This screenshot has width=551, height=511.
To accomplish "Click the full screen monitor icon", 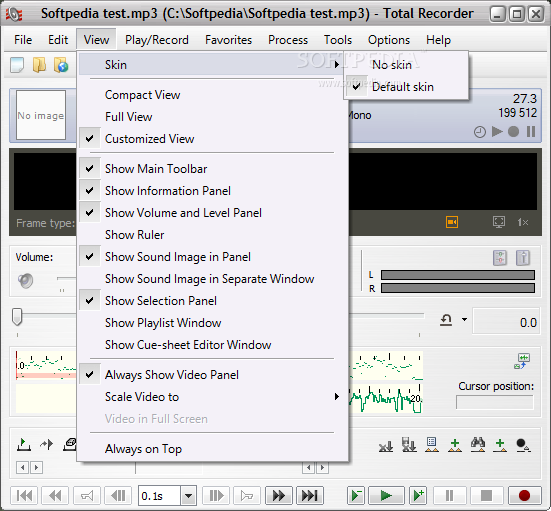I will tap(499, 222).
